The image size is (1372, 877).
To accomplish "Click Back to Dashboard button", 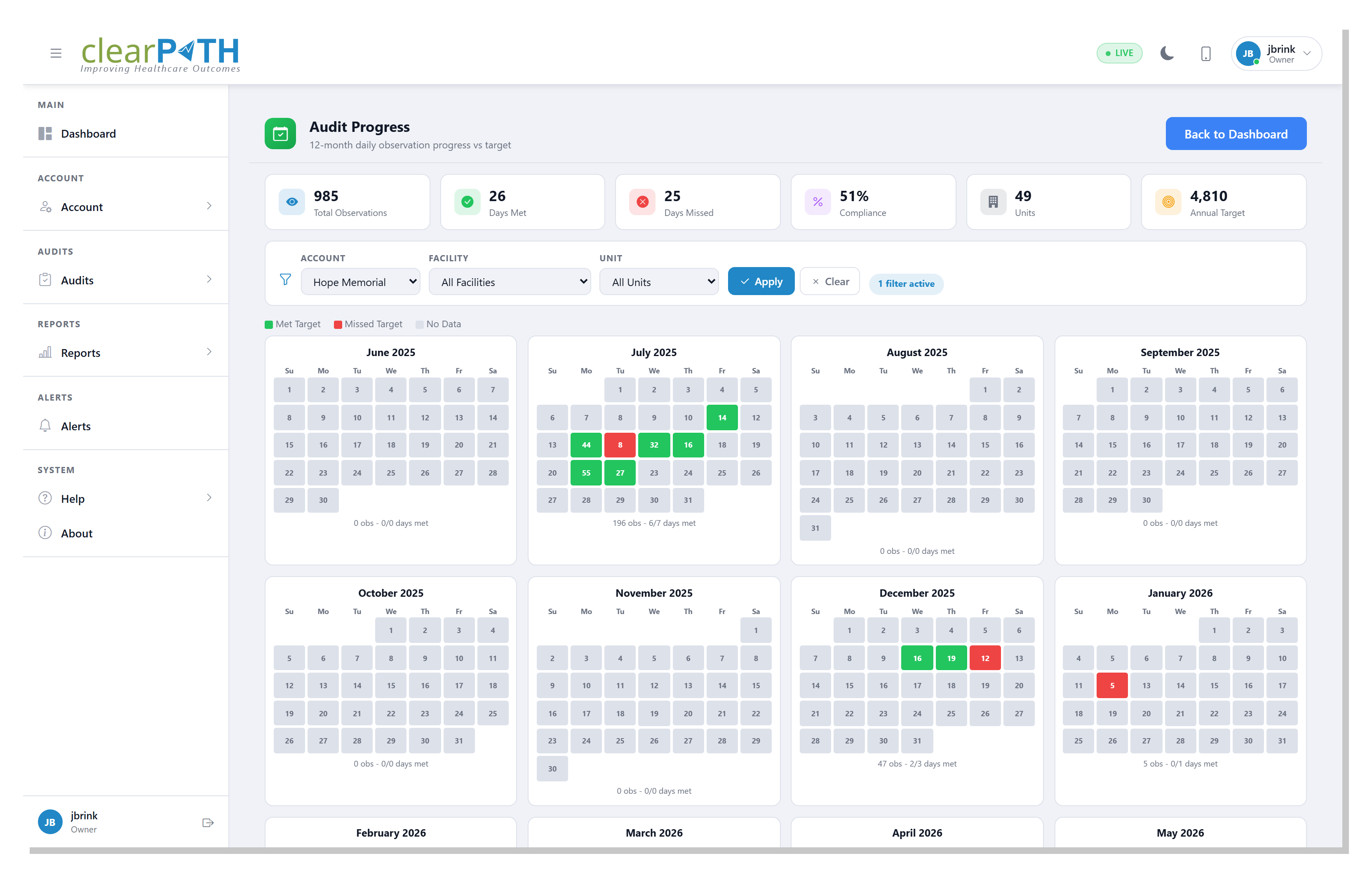I will point(1235,134).
